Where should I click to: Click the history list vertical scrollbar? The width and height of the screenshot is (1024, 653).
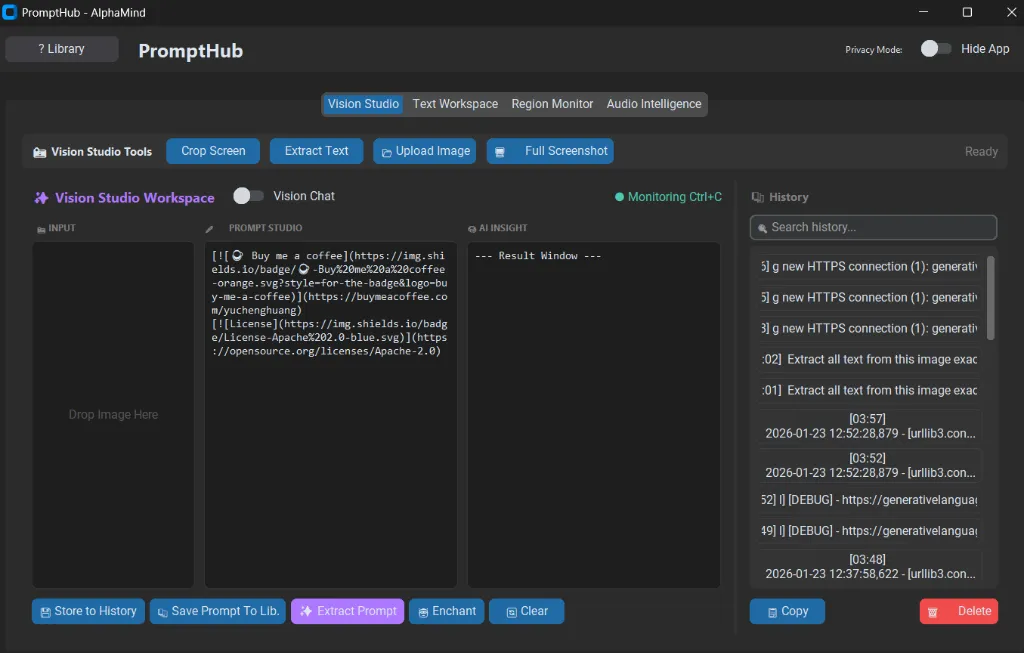point(990,298)
